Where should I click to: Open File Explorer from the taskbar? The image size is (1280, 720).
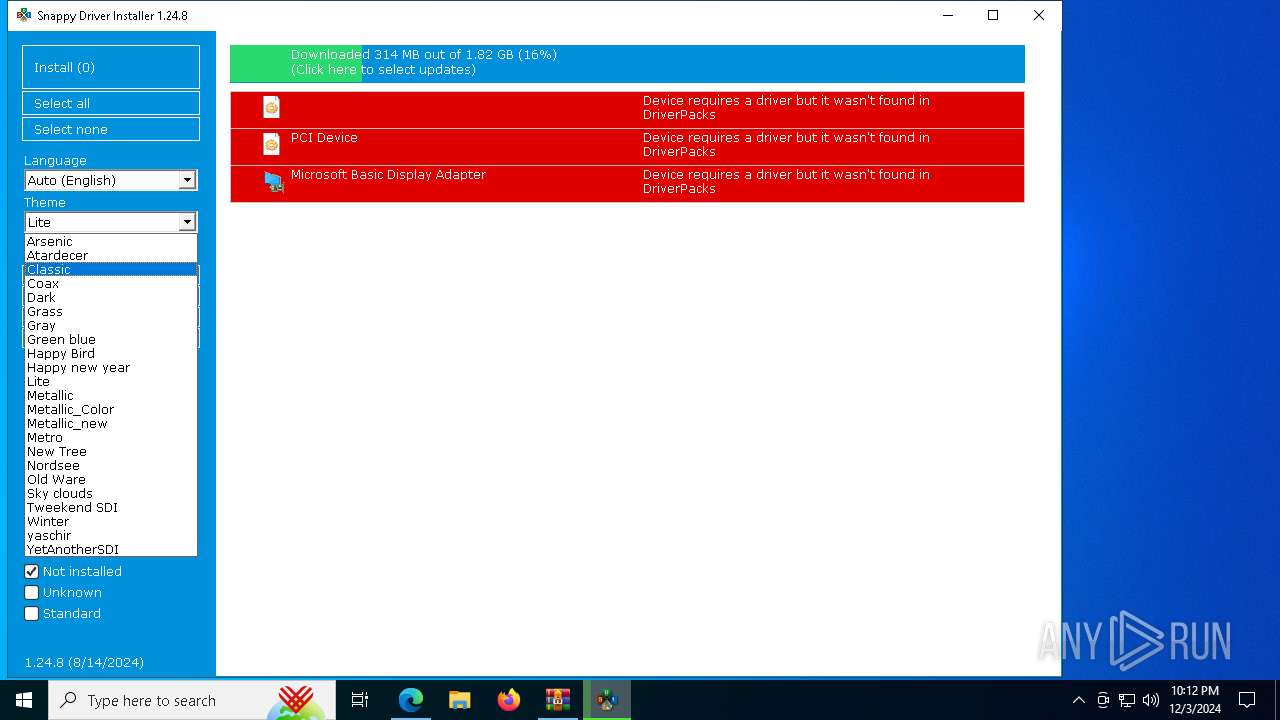[460, 700]
